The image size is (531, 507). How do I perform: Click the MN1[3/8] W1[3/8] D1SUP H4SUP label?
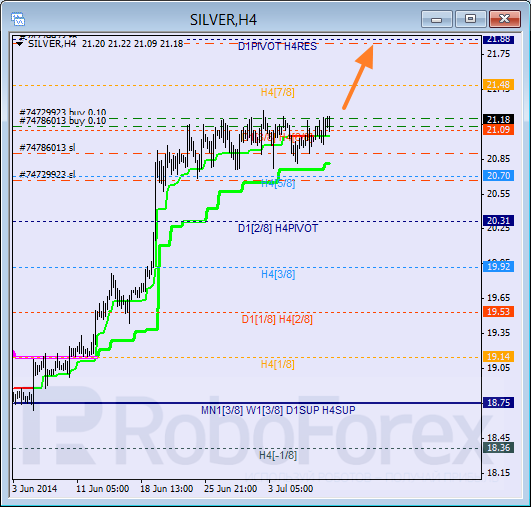tap(278, 410)
